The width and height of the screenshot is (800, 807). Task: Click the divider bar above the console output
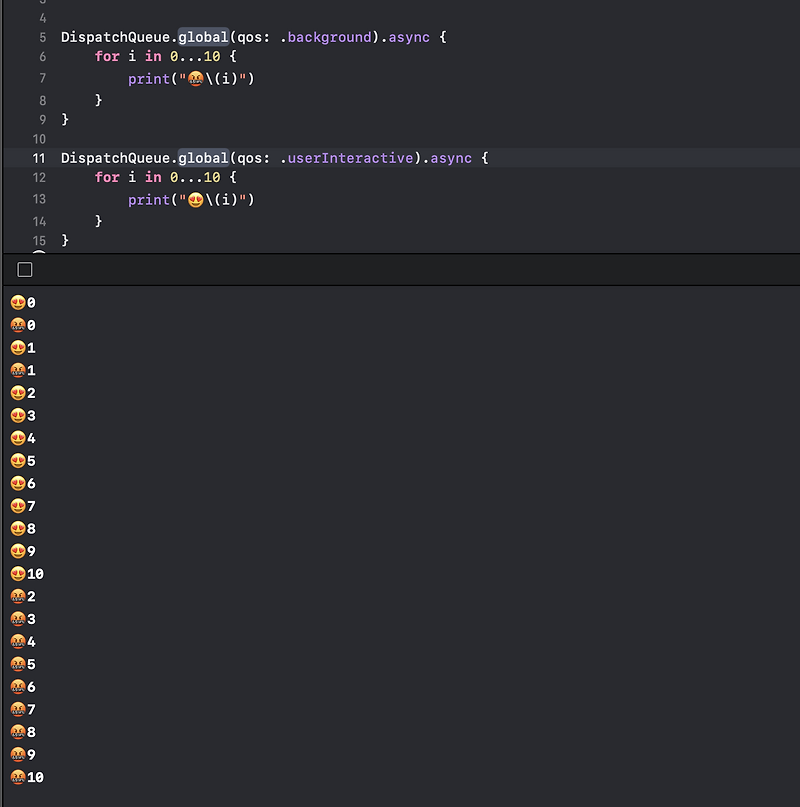click(400, 269)
